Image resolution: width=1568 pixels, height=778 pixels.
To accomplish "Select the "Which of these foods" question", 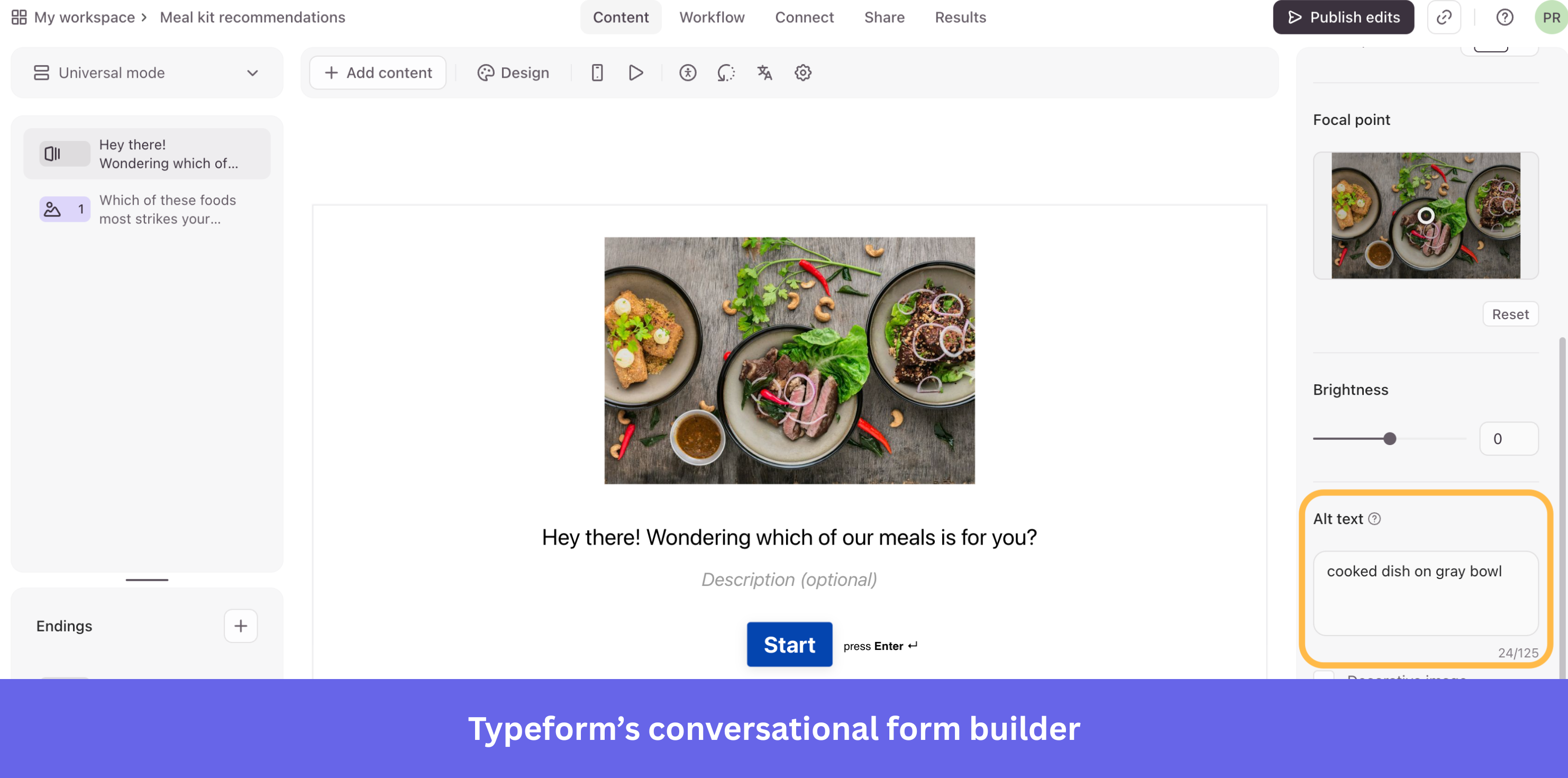I will 147,209.
